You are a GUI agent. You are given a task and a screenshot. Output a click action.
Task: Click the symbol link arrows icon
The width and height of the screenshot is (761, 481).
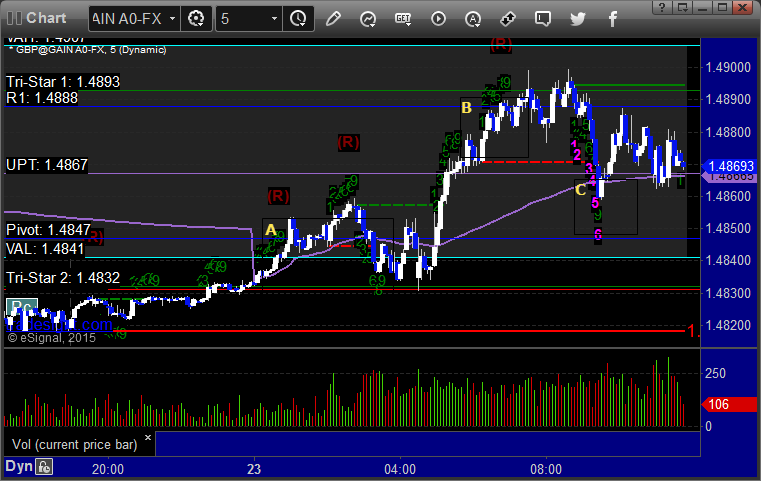[508, 19]
